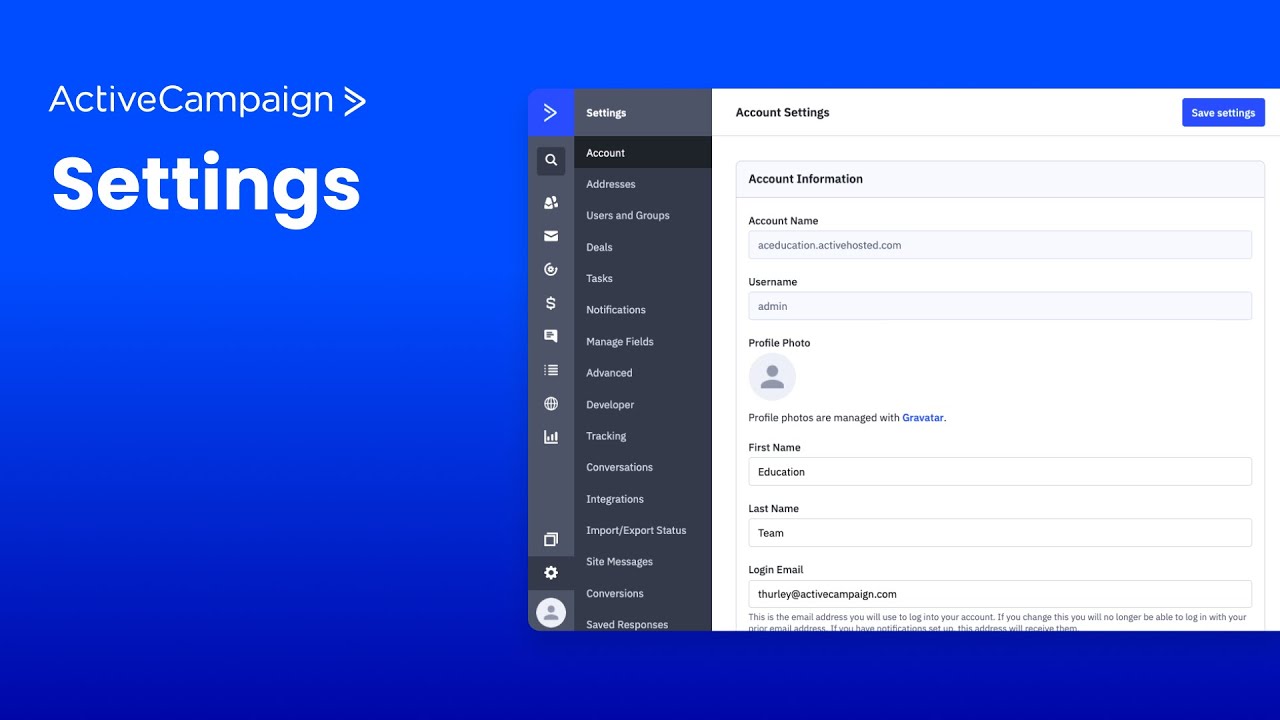Open the Automations icon in sidebar
The width and height of the screenshot is (1280, 720).
(551, 269)
